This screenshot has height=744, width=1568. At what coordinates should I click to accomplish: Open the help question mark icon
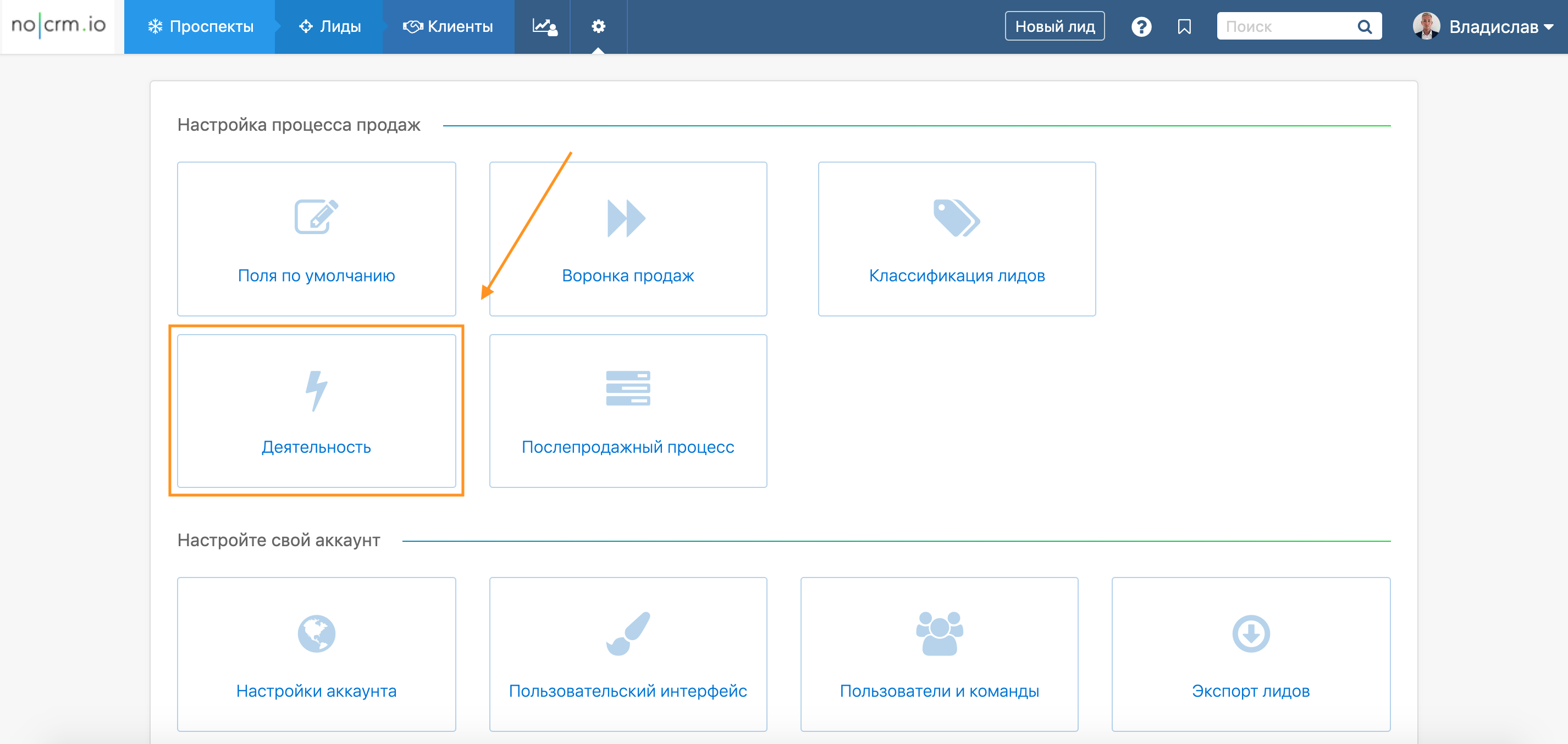pos(1141,27)
